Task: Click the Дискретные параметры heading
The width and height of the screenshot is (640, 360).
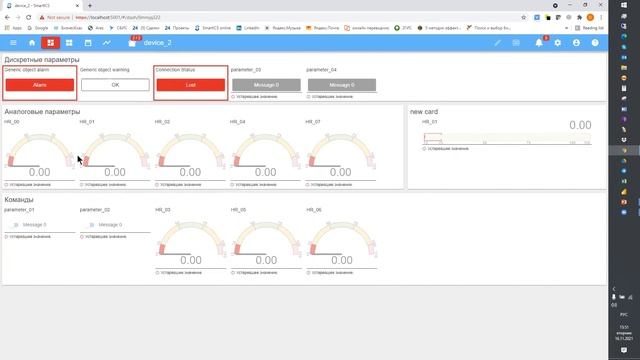Action: 42,60
